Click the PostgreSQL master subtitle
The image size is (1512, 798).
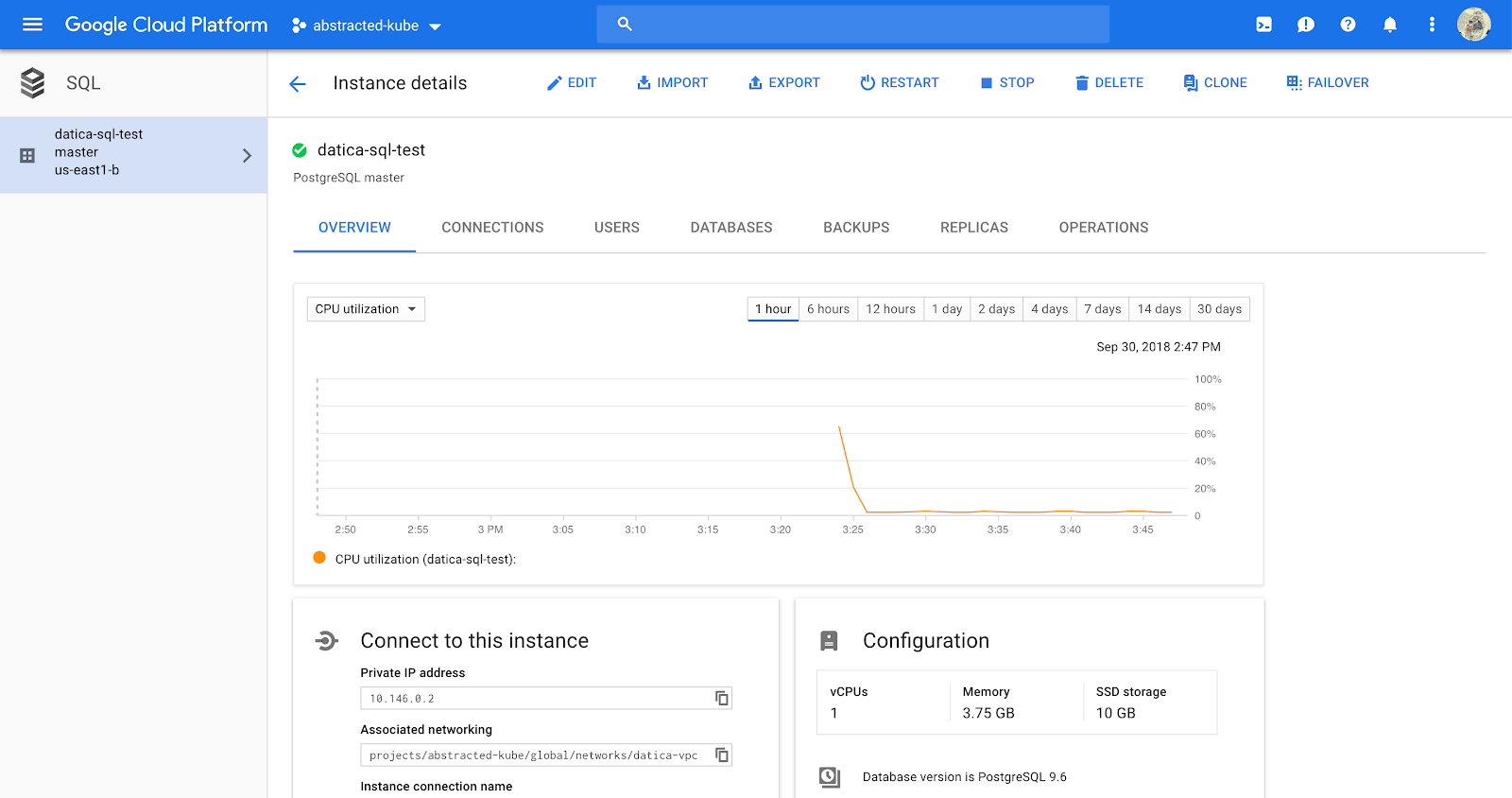[349, 178]
